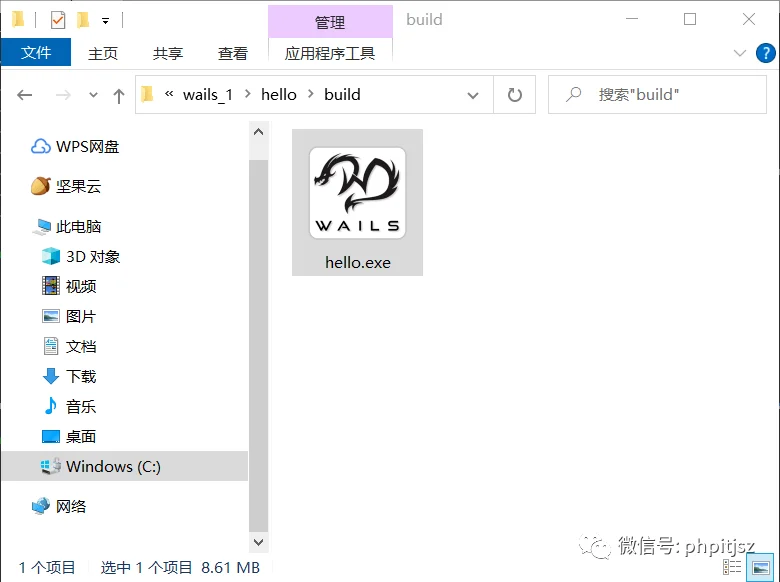This screenshot has height=582, width=780.
Task: Open the blue help question icon
Action: (x=766, y=53)
